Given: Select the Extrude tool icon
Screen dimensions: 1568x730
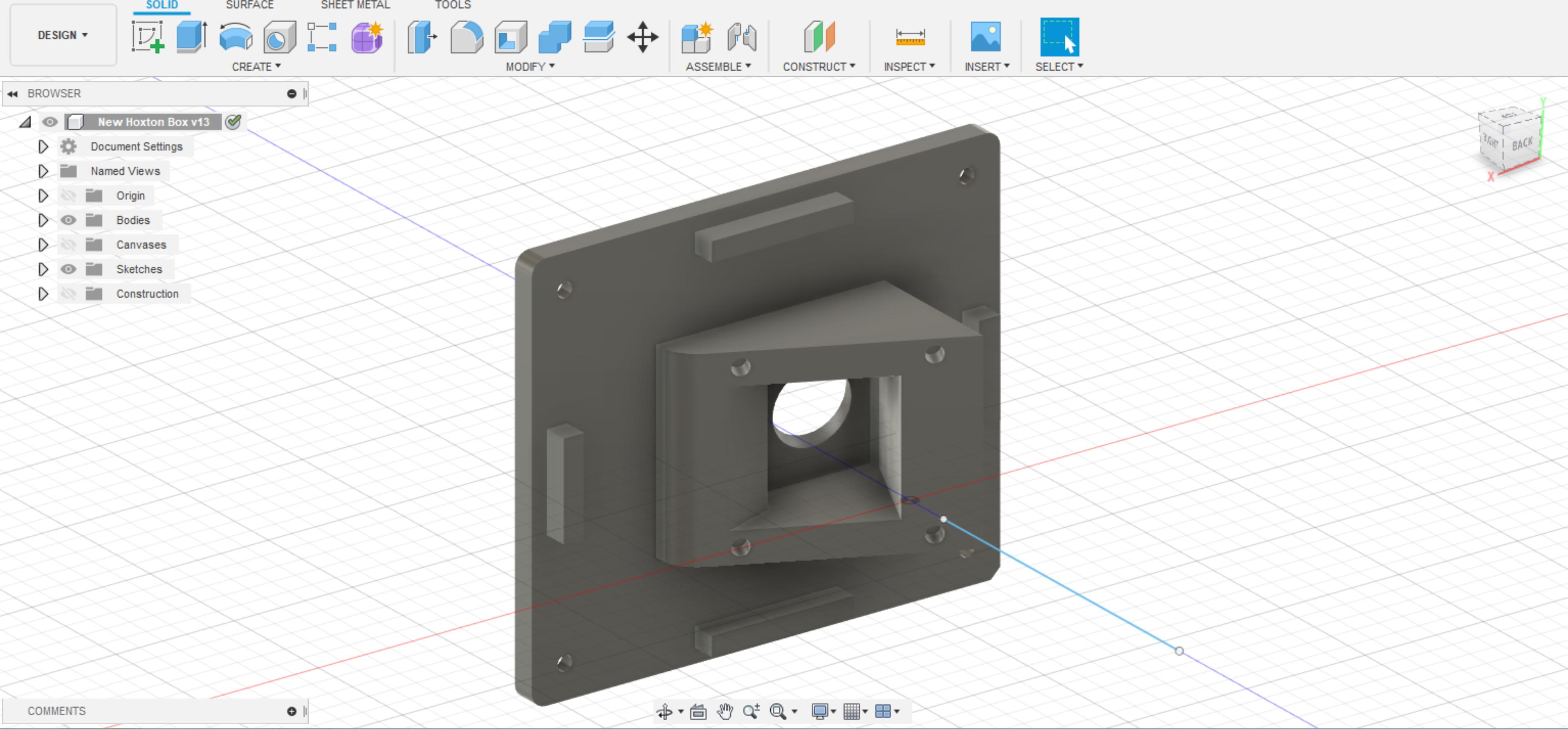Looking at the screenshot, I should coord(191,37).
